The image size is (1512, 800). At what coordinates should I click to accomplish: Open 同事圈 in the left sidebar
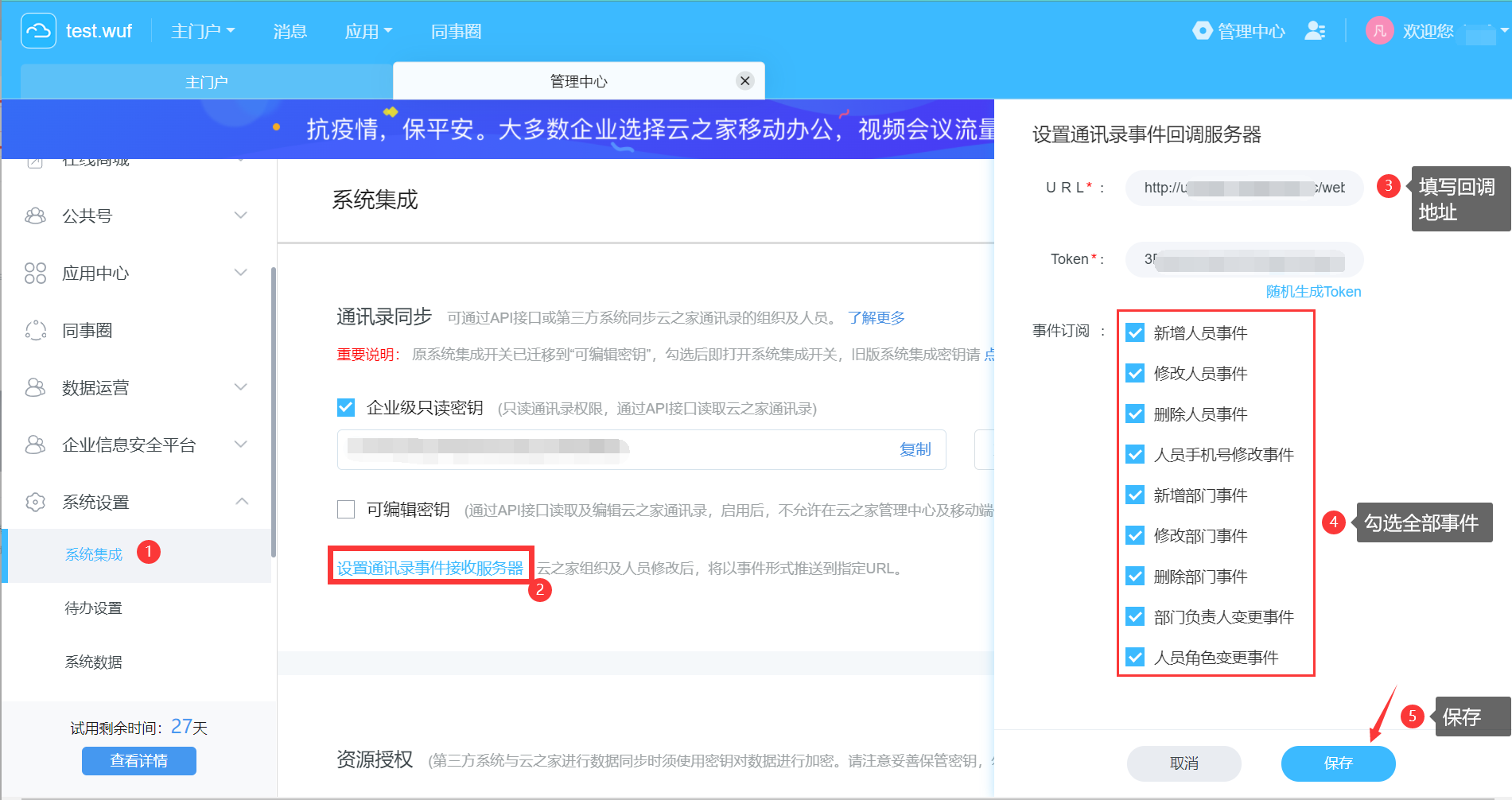click(87, 331)
